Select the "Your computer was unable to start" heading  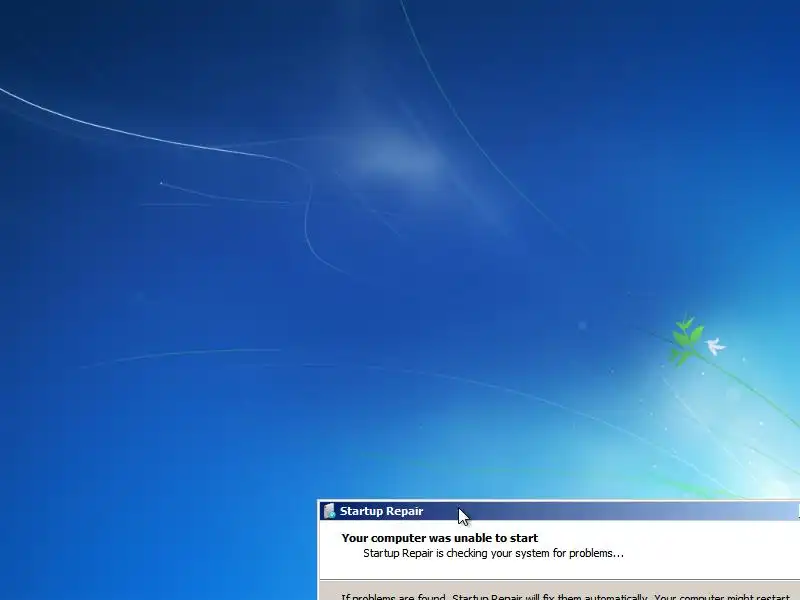[440, 538]
